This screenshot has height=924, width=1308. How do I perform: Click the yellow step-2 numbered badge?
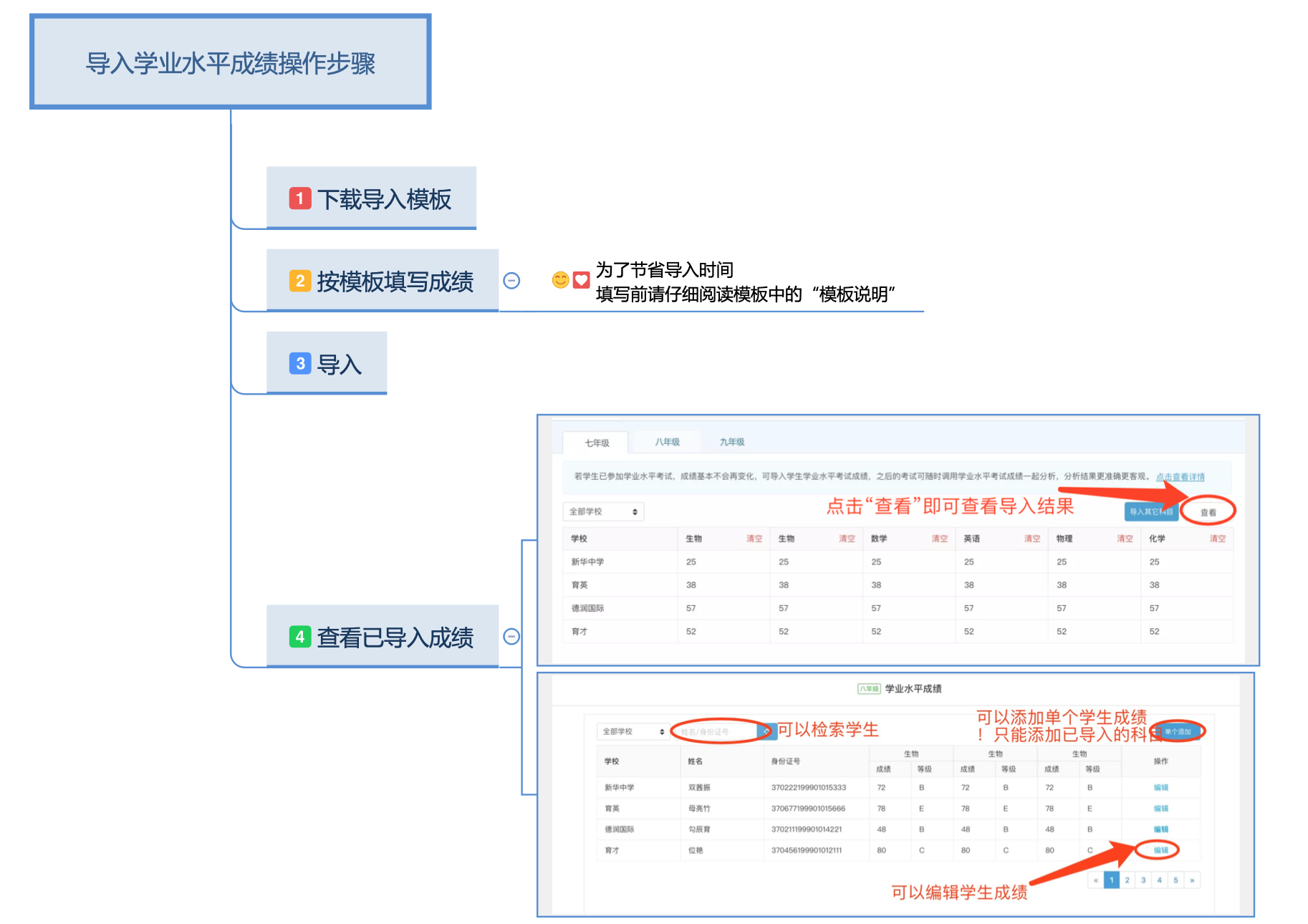coord(301,282)
